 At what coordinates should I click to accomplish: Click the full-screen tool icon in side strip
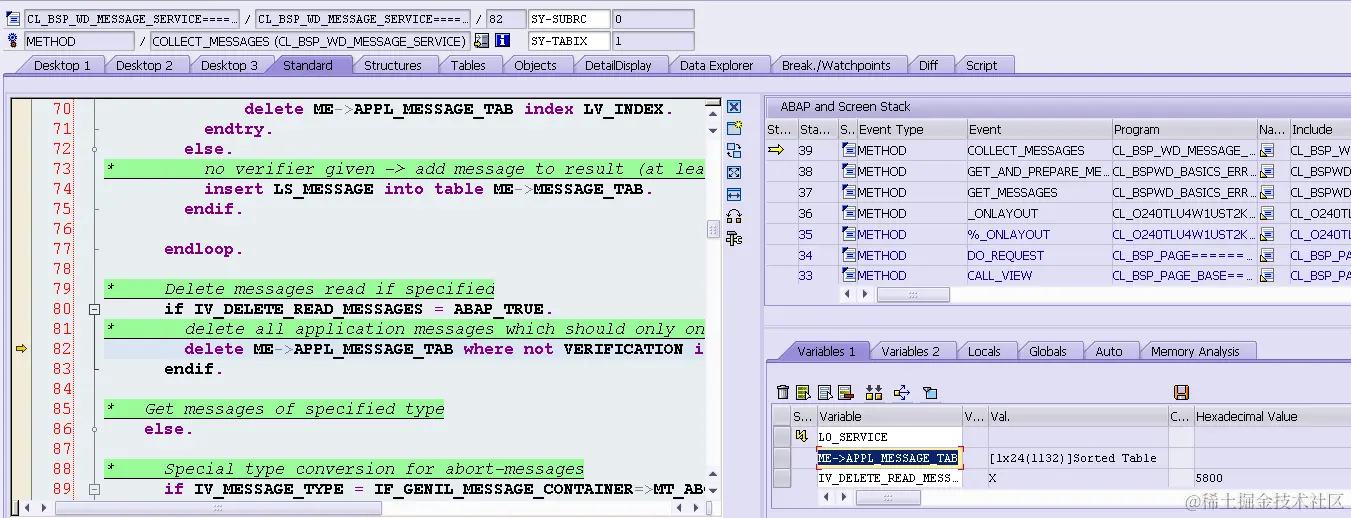[x=733, y=172]
